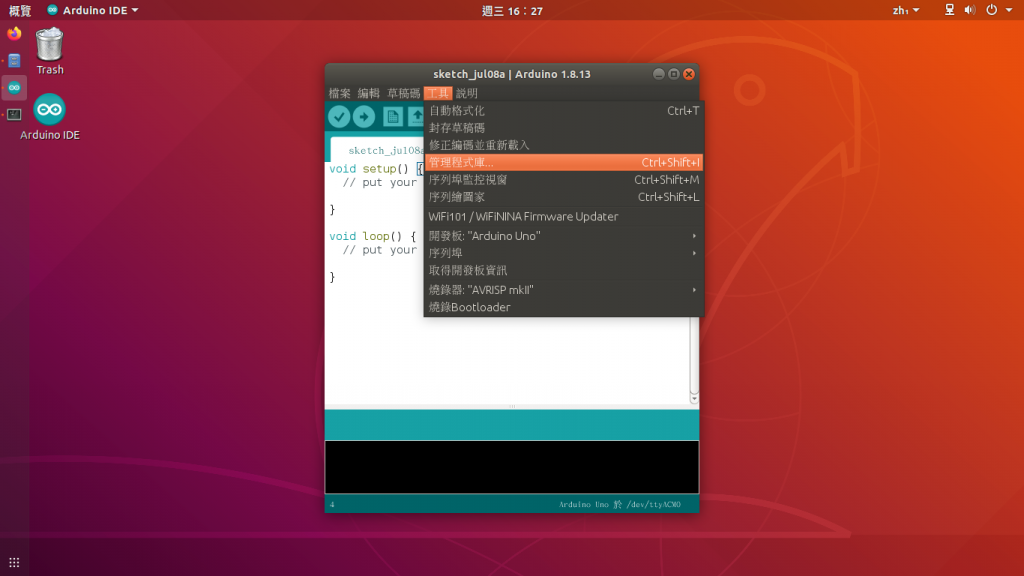Click the void loop() code line
Viewport: 1024px width, 576px height.
pyautogui.click(x=372, y=236)
